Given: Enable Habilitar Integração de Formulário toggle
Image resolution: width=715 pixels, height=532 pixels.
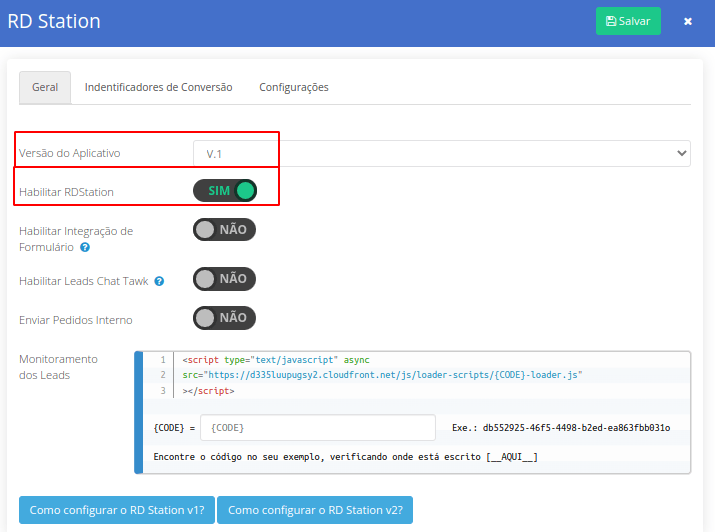Looking at the screenshot, I should coord(225,229).
